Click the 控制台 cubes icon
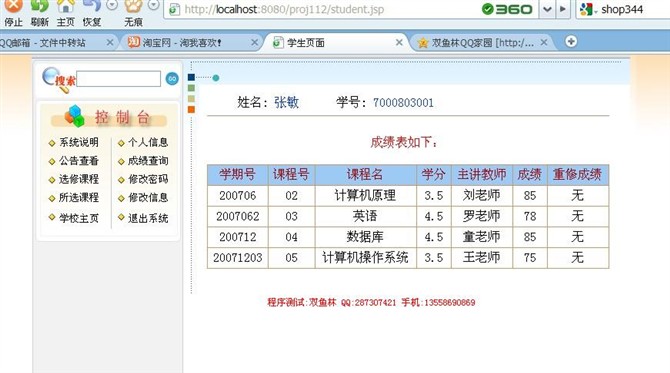670x373 pixels. (74, 116)
